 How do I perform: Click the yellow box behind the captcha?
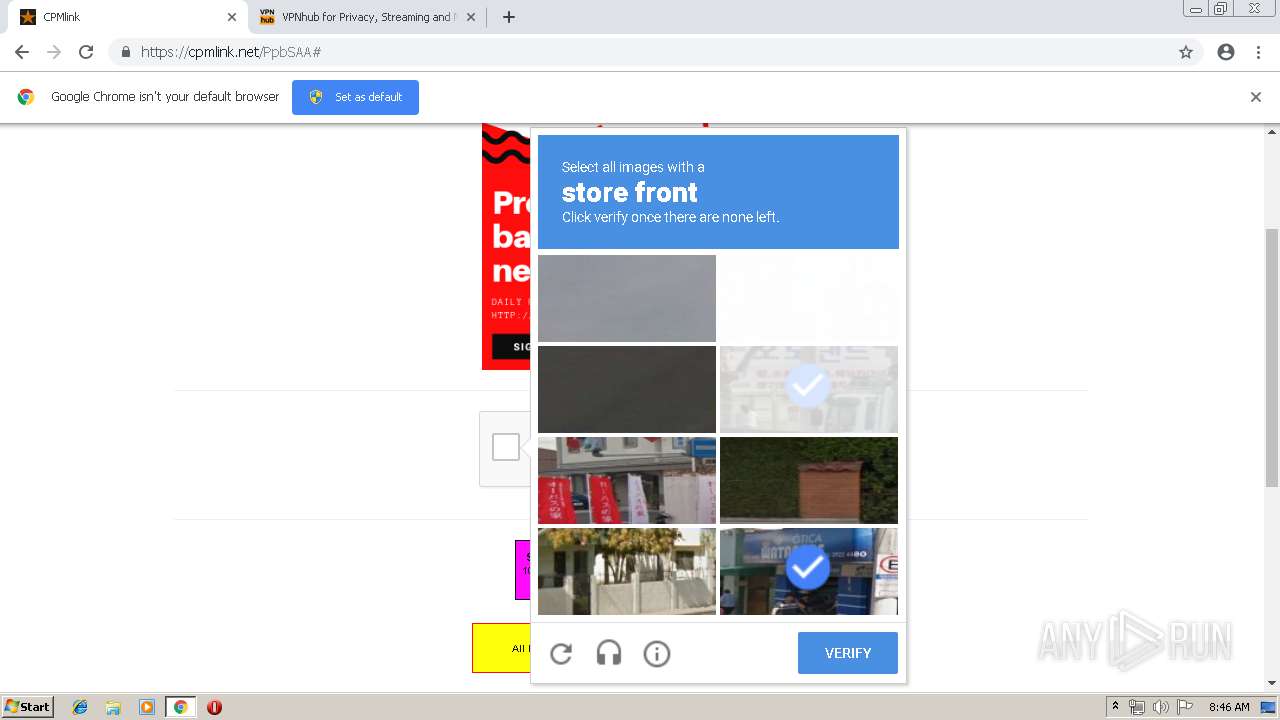(x=501, y=648)
